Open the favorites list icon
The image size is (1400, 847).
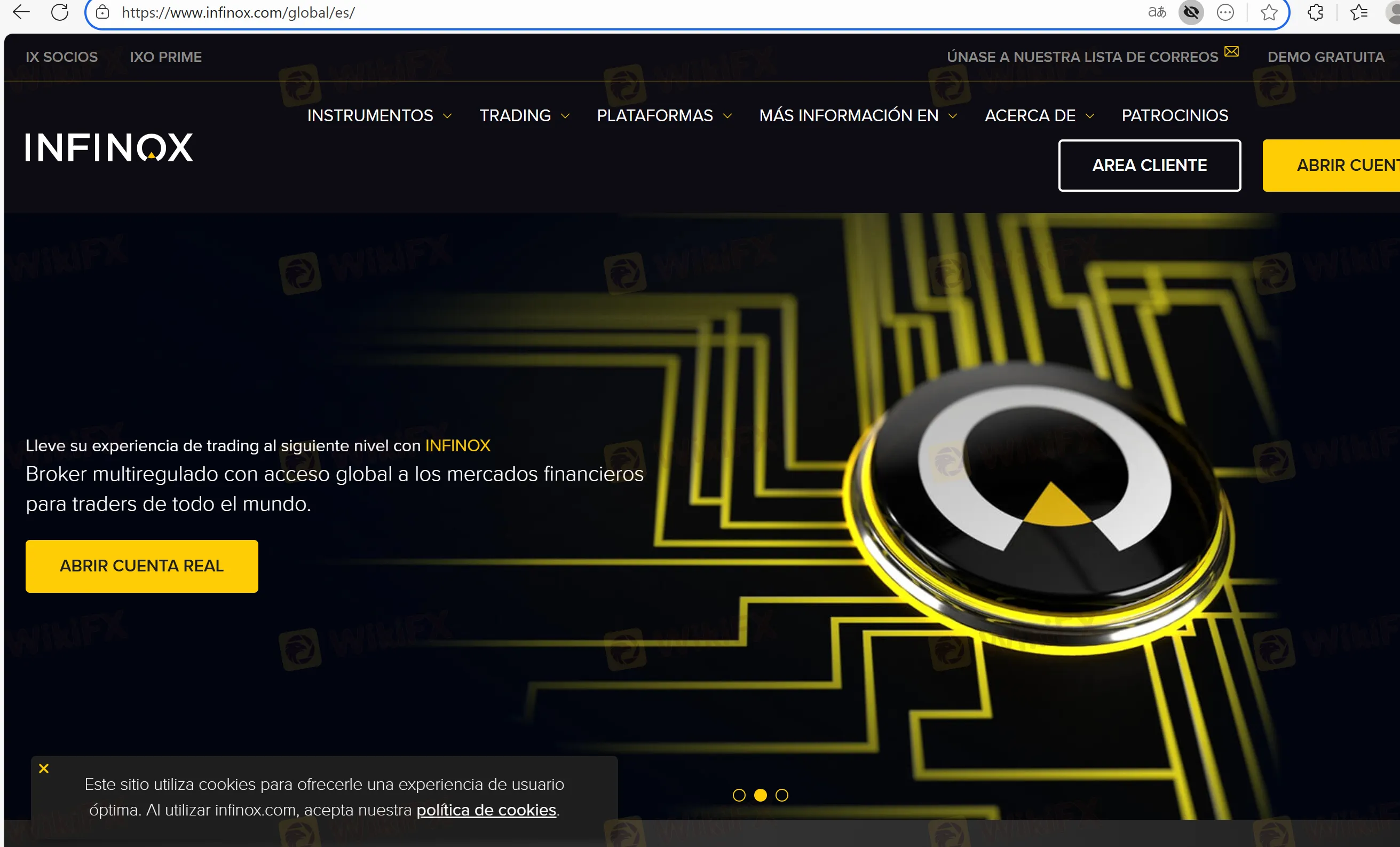(1358, 12)
